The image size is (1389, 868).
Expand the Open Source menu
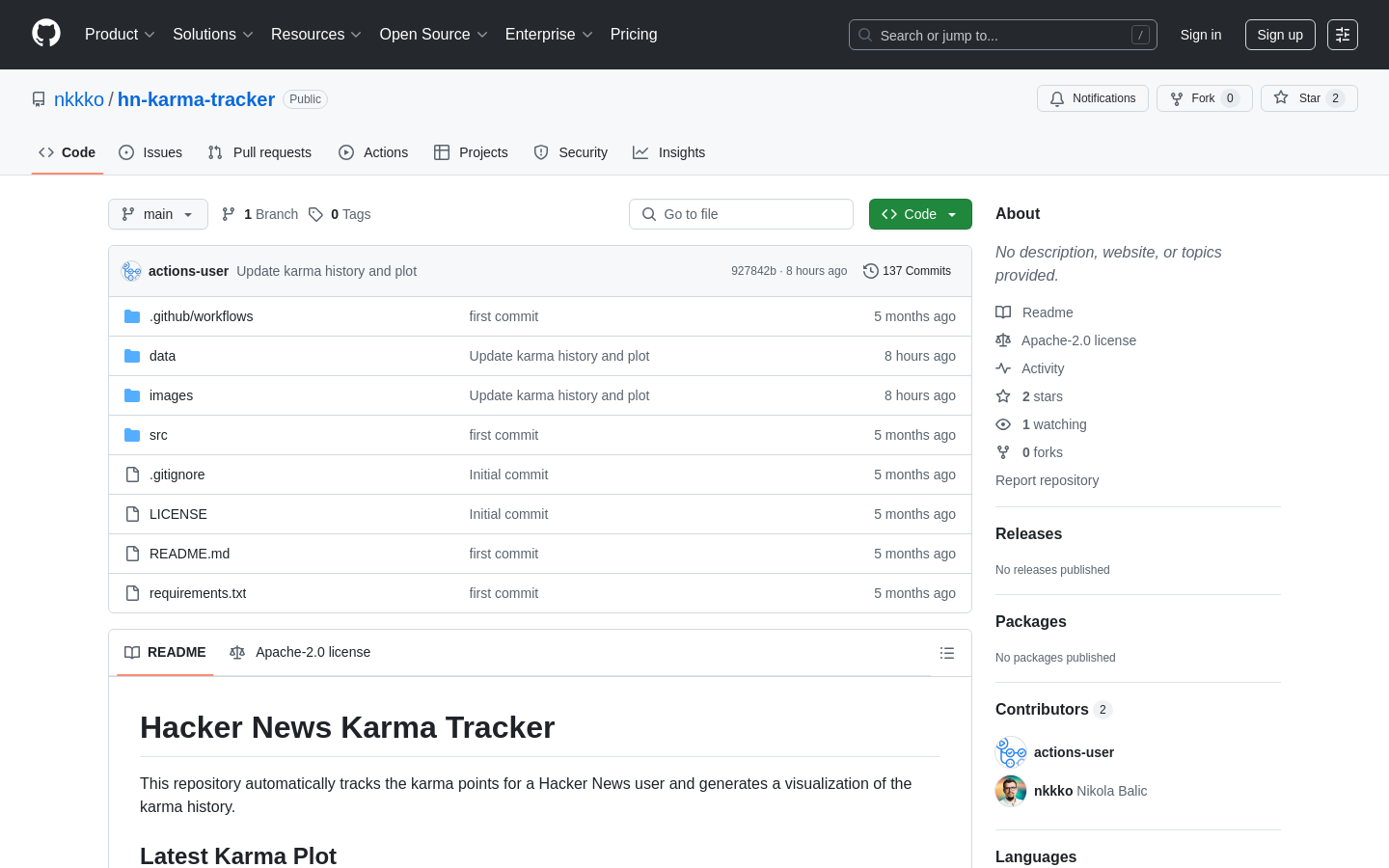(434, 35)
